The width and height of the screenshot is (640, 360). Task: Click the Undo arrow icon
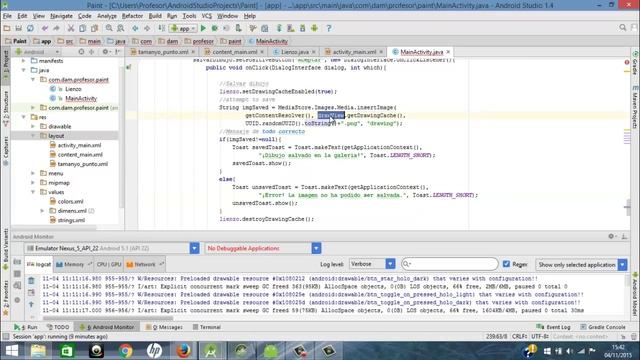(x=45, y=28)
